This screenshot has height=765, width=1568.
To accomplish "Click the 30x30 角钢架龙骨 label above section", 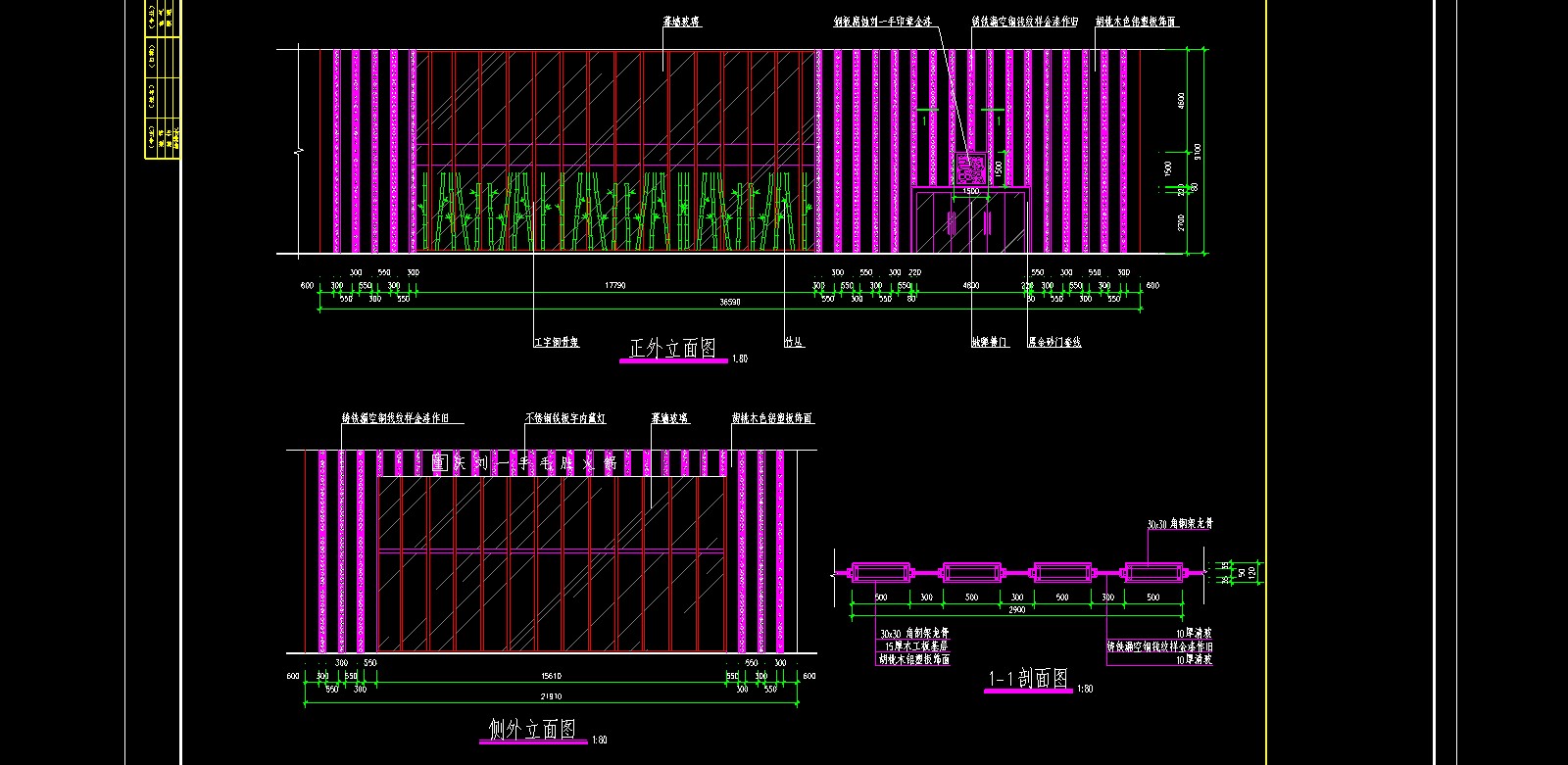I will point(1180,524).
